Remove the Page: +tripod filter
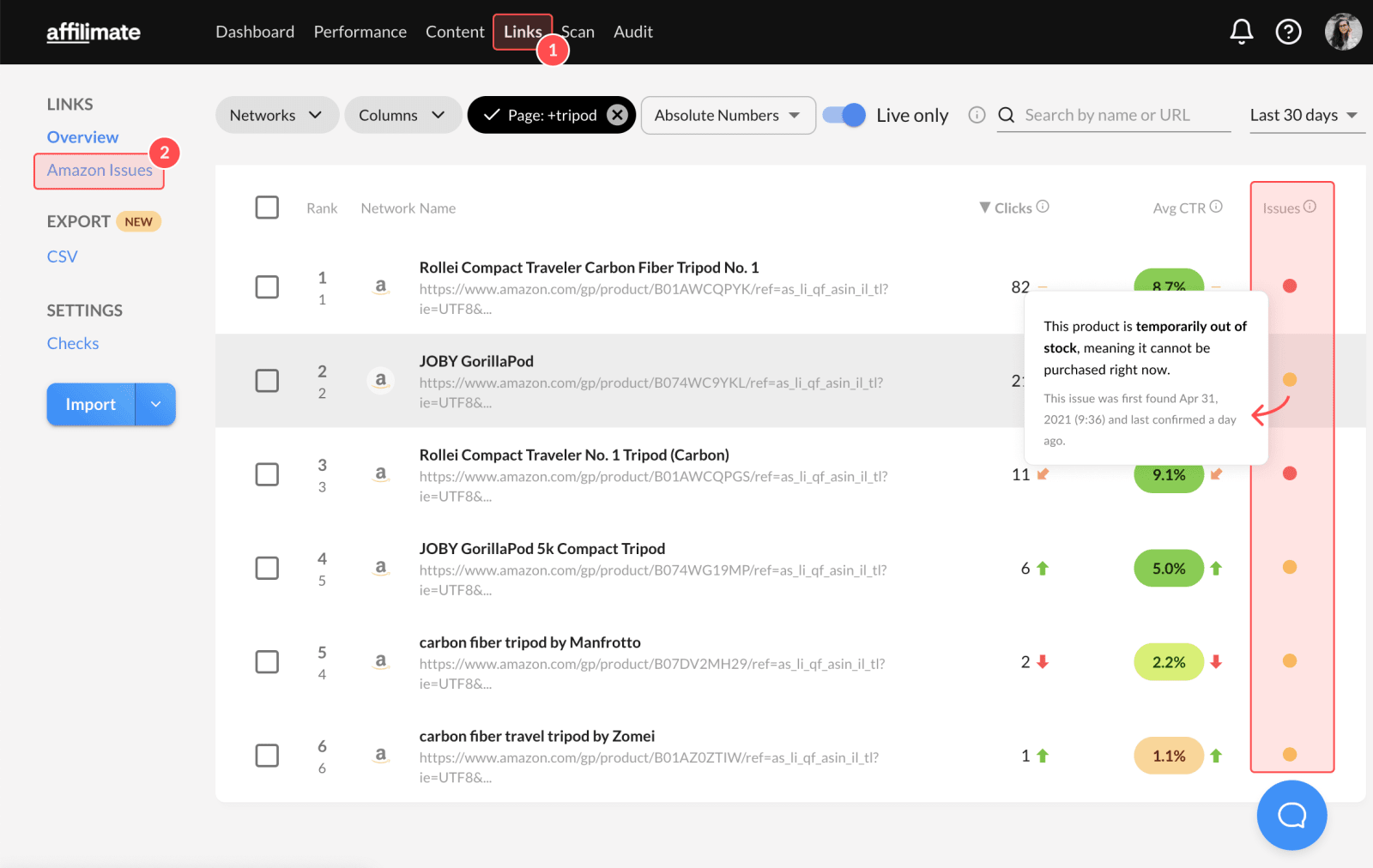Screen dimensions: 1373x868 617,115
